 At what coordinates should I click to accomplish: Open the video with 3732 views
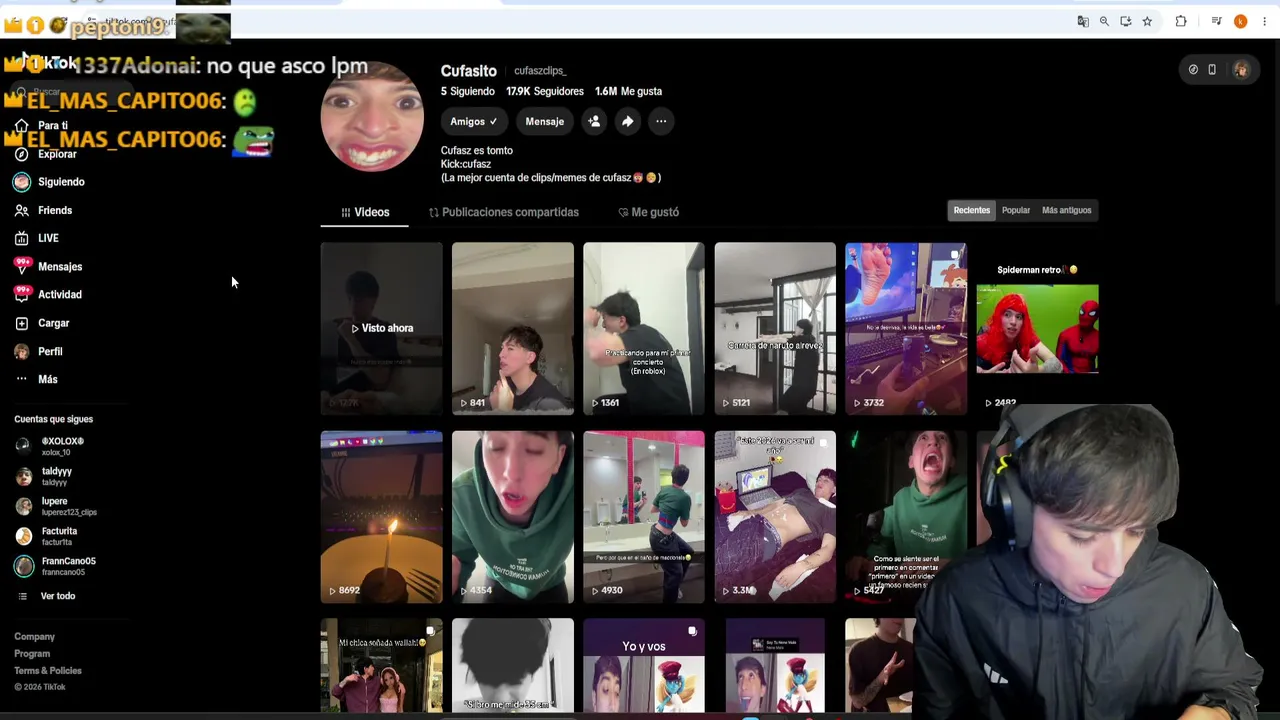click(x=906, y=328)
